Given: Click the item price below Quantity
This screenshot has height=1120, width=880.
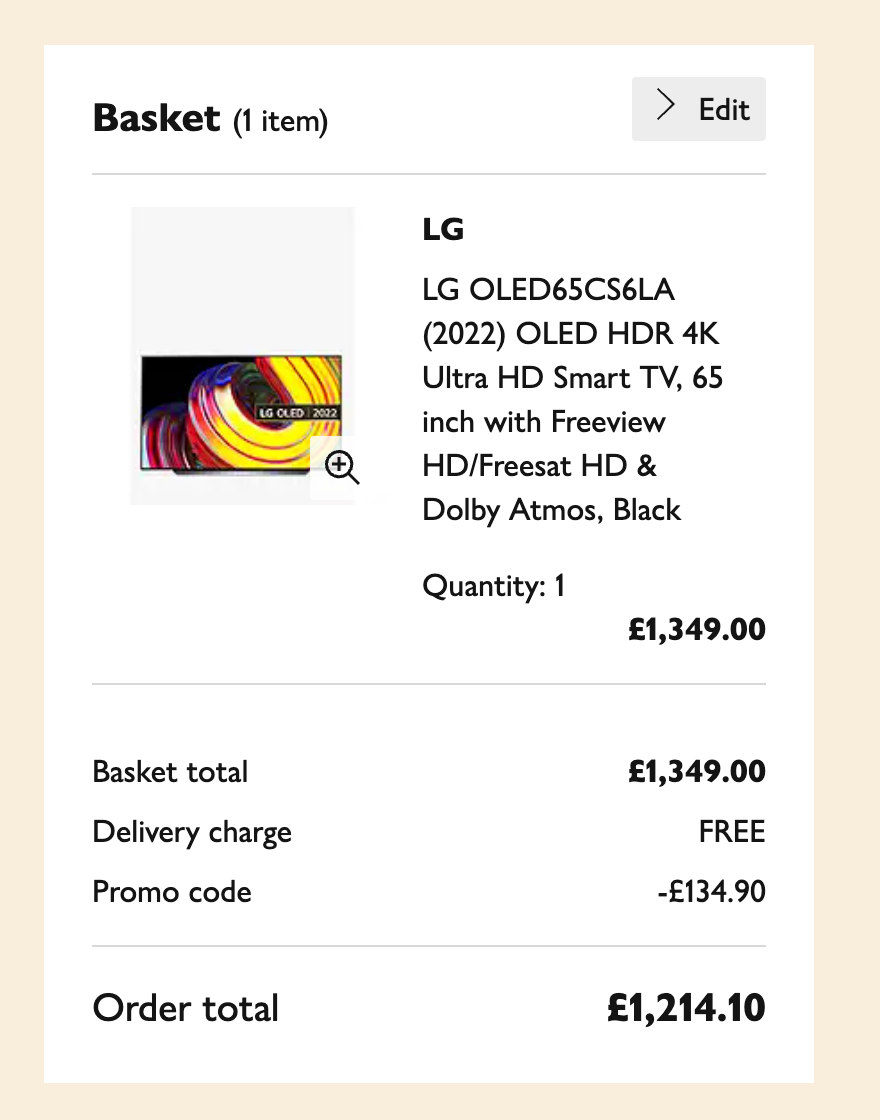Looking at the screenshot, I should 696,629.
